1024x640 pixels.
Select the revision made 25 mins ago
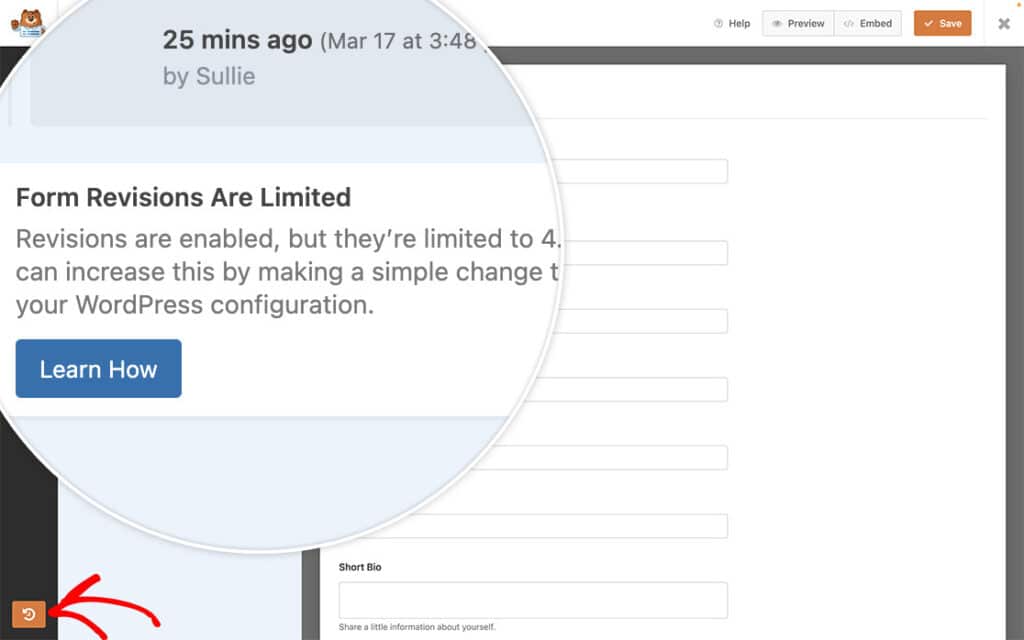[x=236, y=41]
